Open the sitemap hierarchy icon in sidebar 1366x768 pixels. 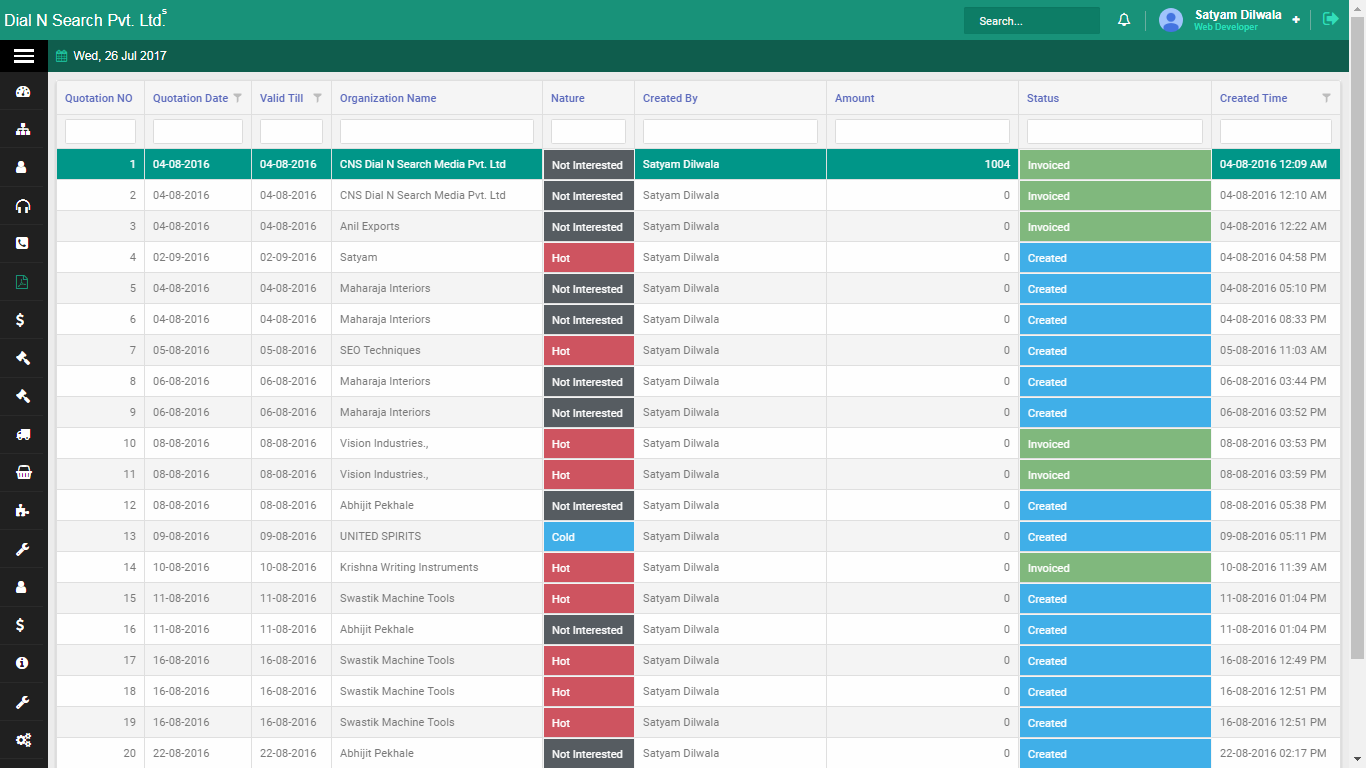coord(23,130)
